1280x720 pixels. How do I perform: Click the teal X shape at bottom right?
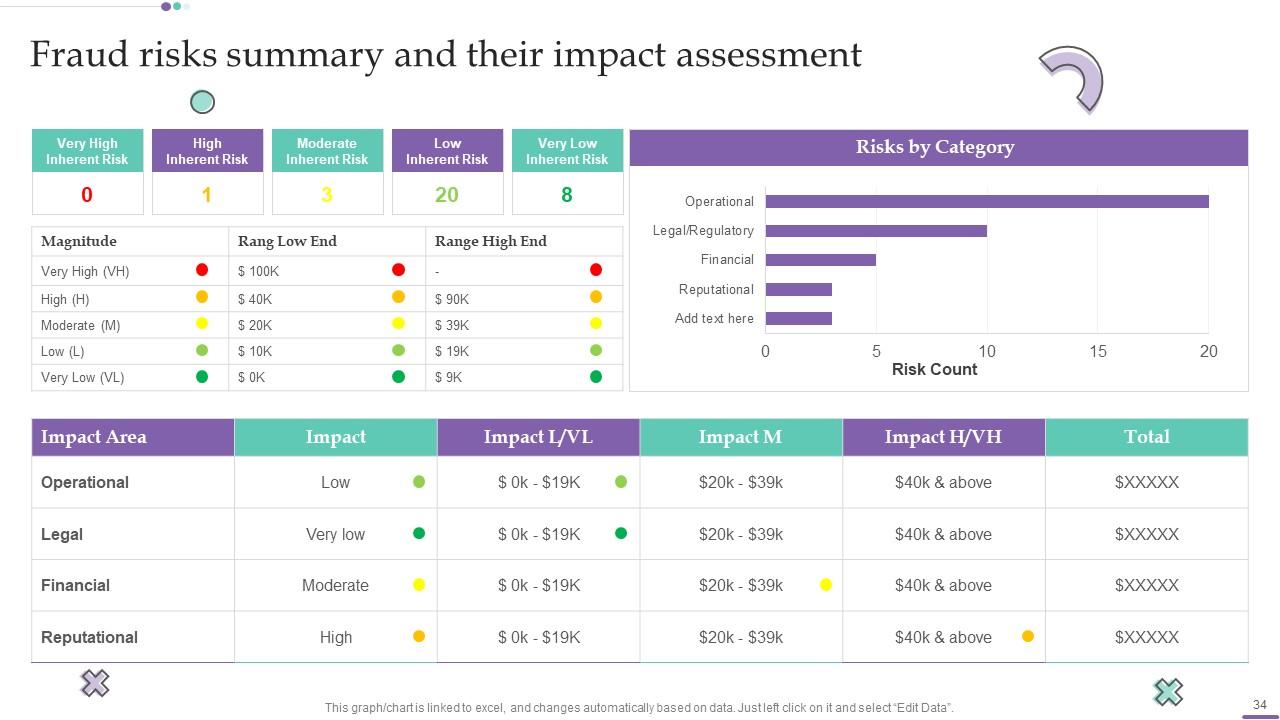click(x=1167, y=691)
